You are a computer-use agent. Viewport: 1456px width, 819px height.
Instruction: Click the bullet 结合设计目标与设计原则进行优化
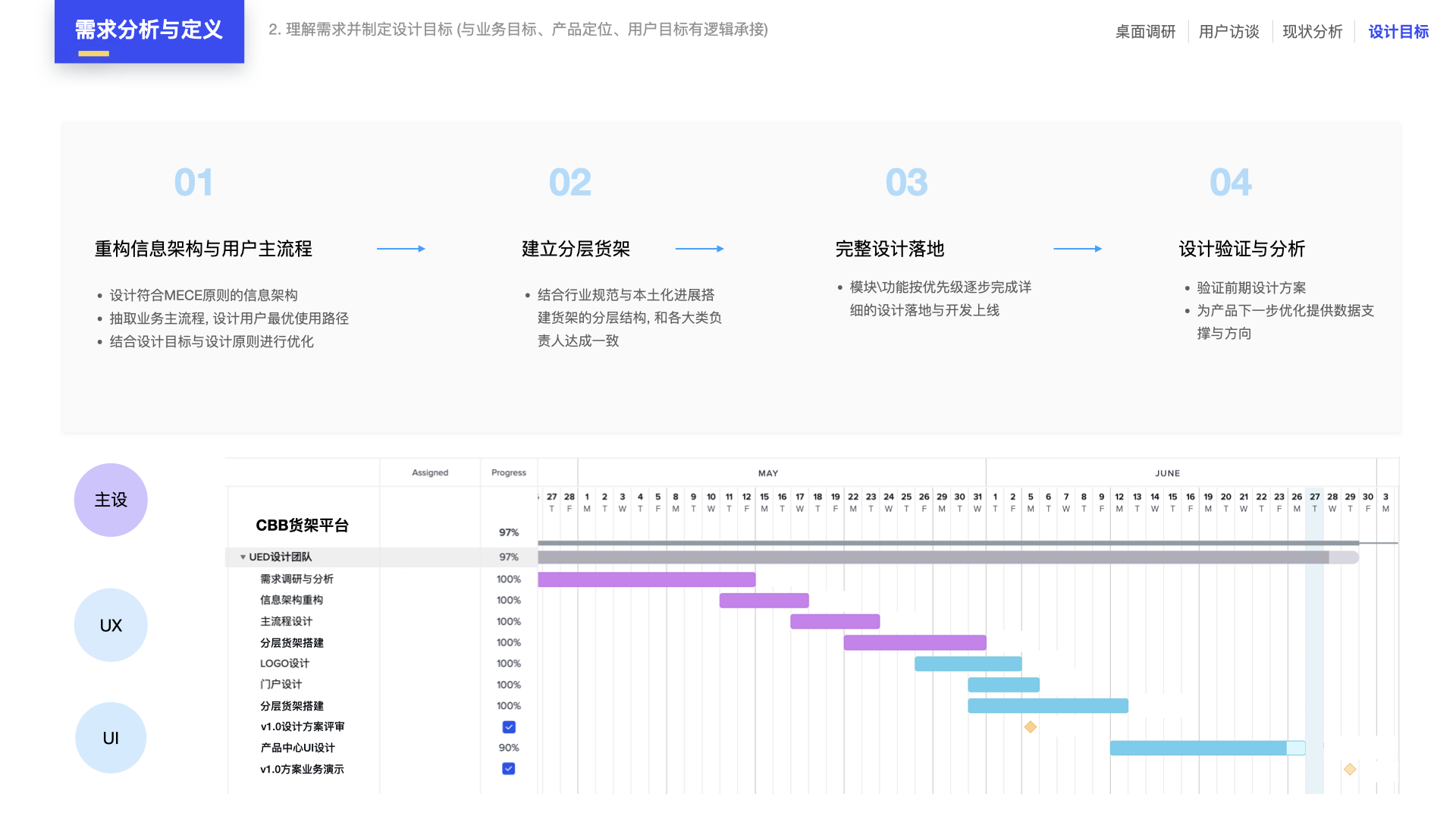point(212,341)
